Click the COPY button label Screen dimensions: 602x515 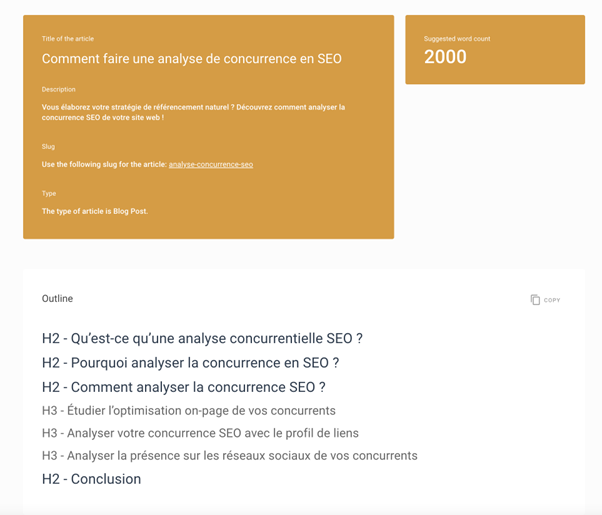(552, 300)
